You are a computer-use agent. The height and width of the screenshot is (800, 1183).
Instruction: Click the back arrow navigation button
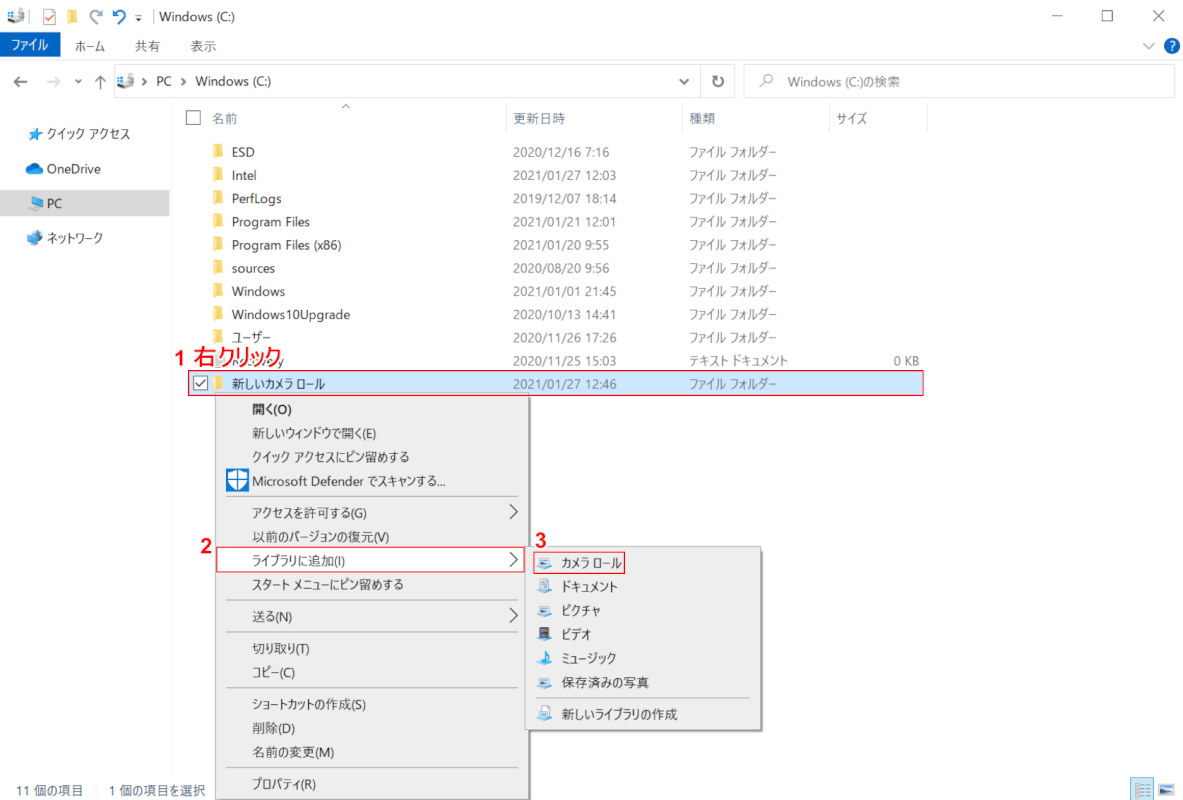21,82
